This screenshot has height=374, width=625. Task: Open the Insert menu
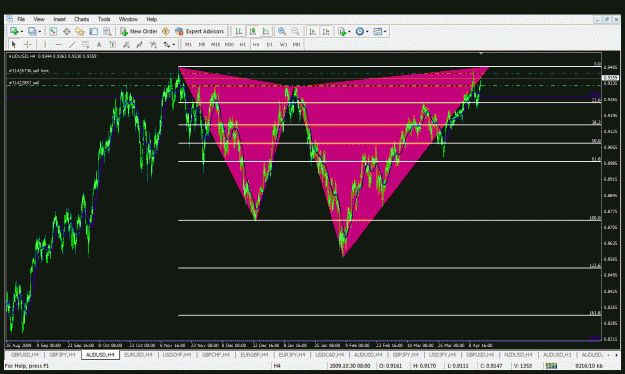coord(59,19)
